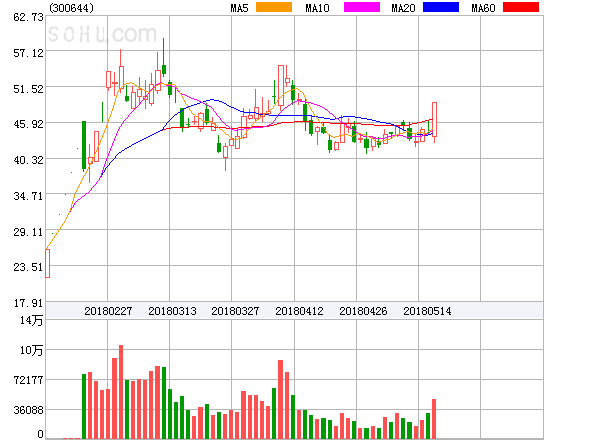Click the first red candlestick near 23.51
600x440 pixels.
[x=47, y=264]
